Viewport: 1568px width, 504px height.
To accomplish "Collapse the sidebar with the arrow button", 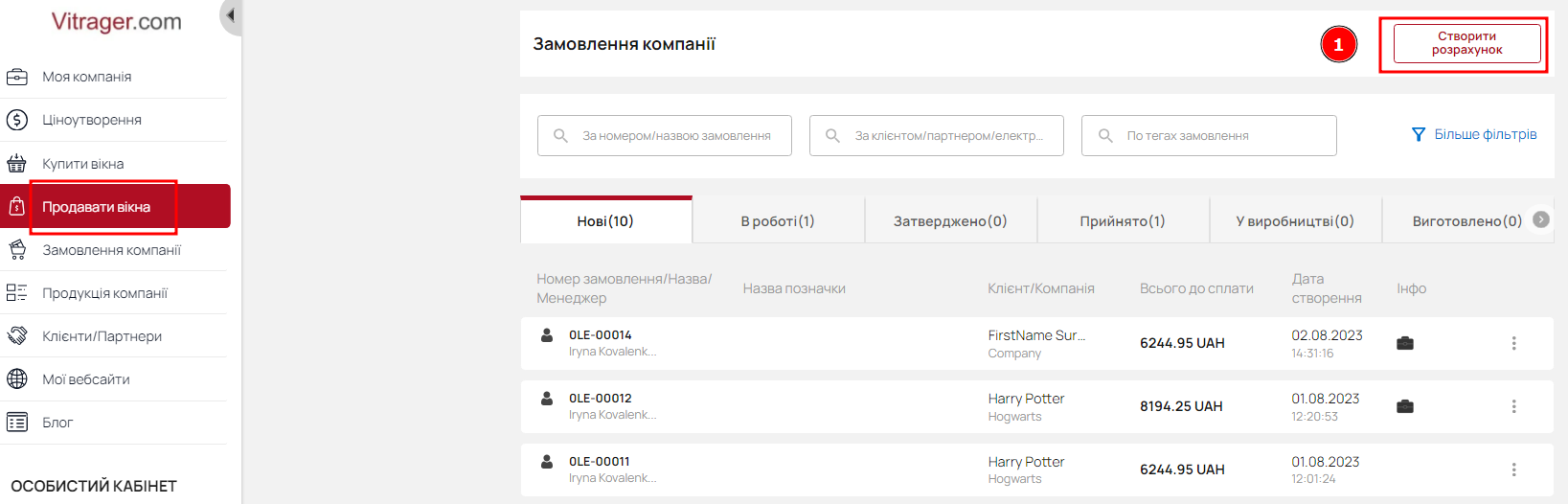I will [x=230, y=16].
